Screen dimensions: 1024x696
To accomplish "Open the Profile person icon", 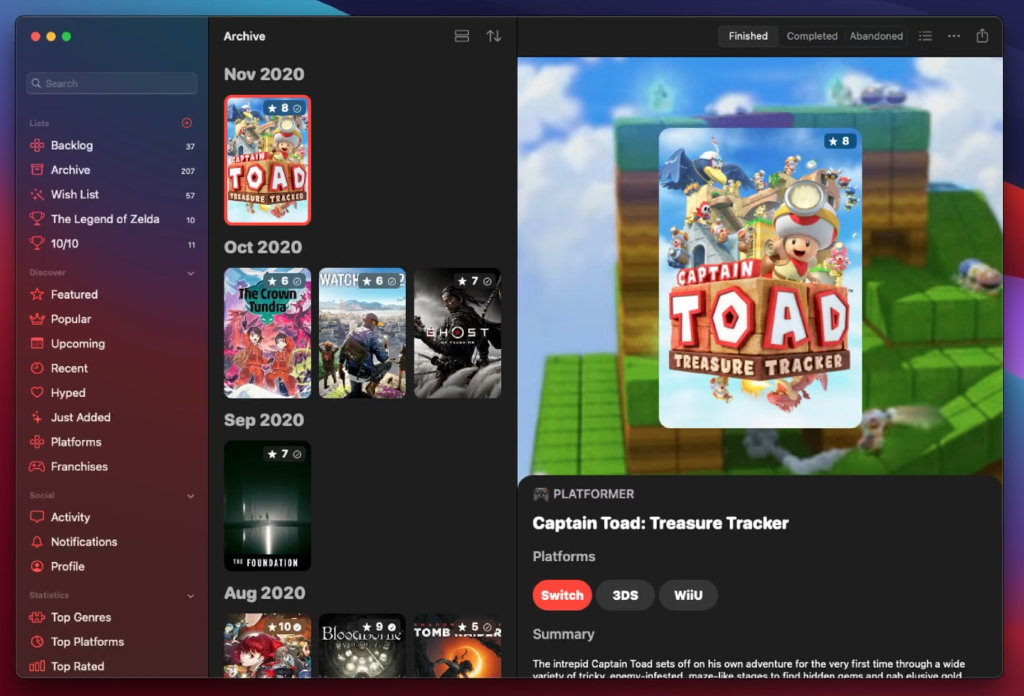I will click(37, 567).
